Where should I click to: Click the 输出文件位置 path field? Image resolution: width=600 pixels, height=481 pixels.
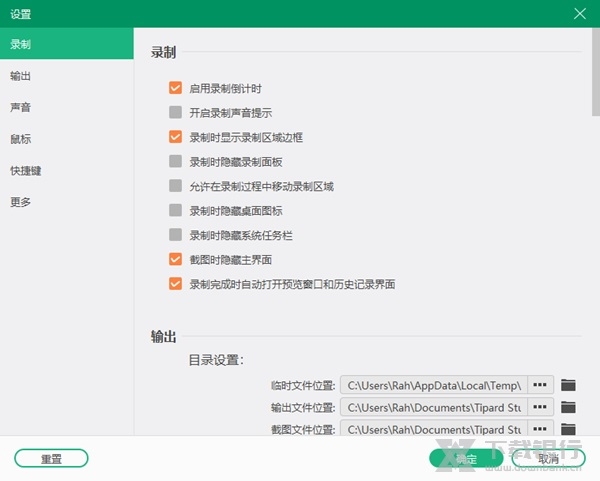click(x=434, y=407)
